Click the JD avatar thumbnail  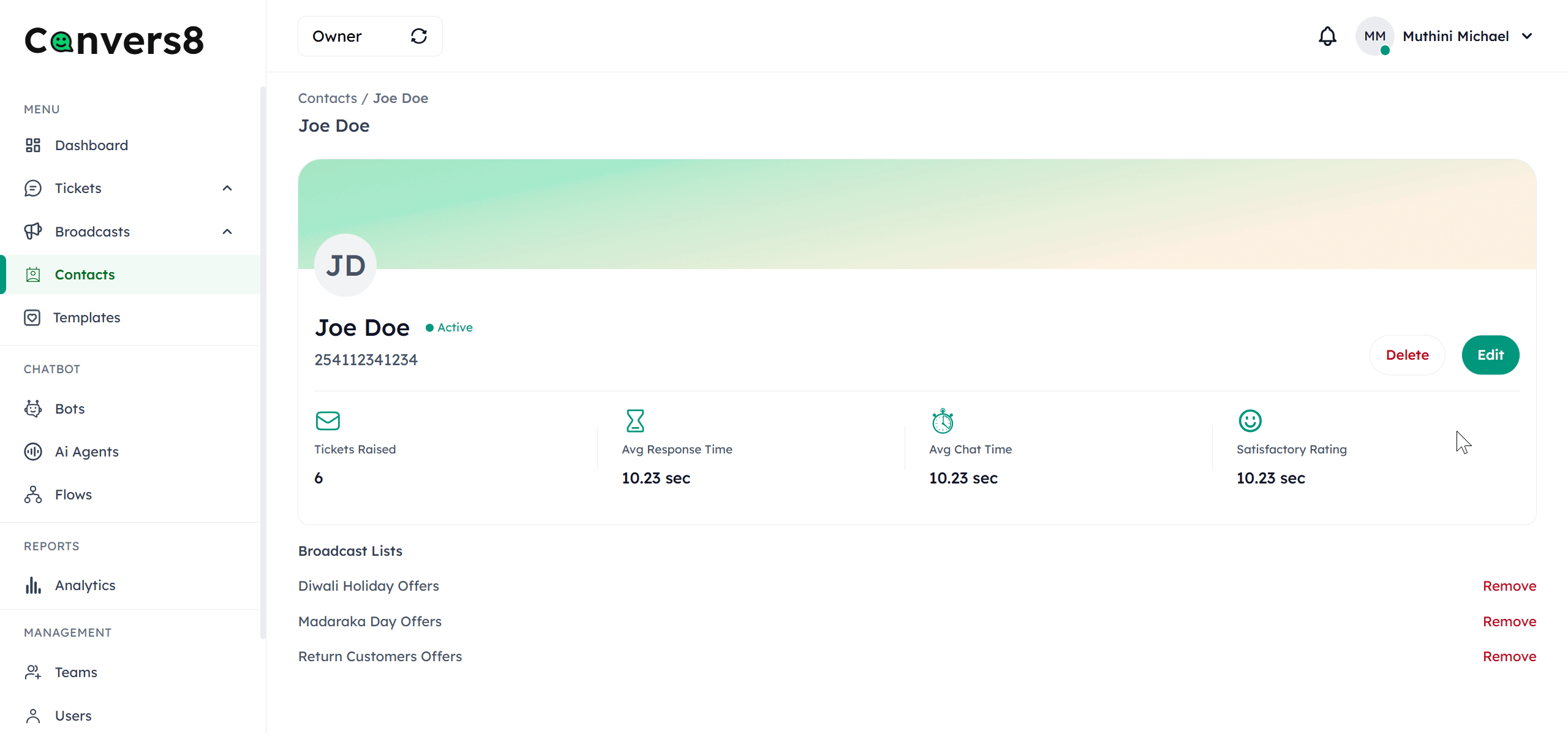[345, 265]
